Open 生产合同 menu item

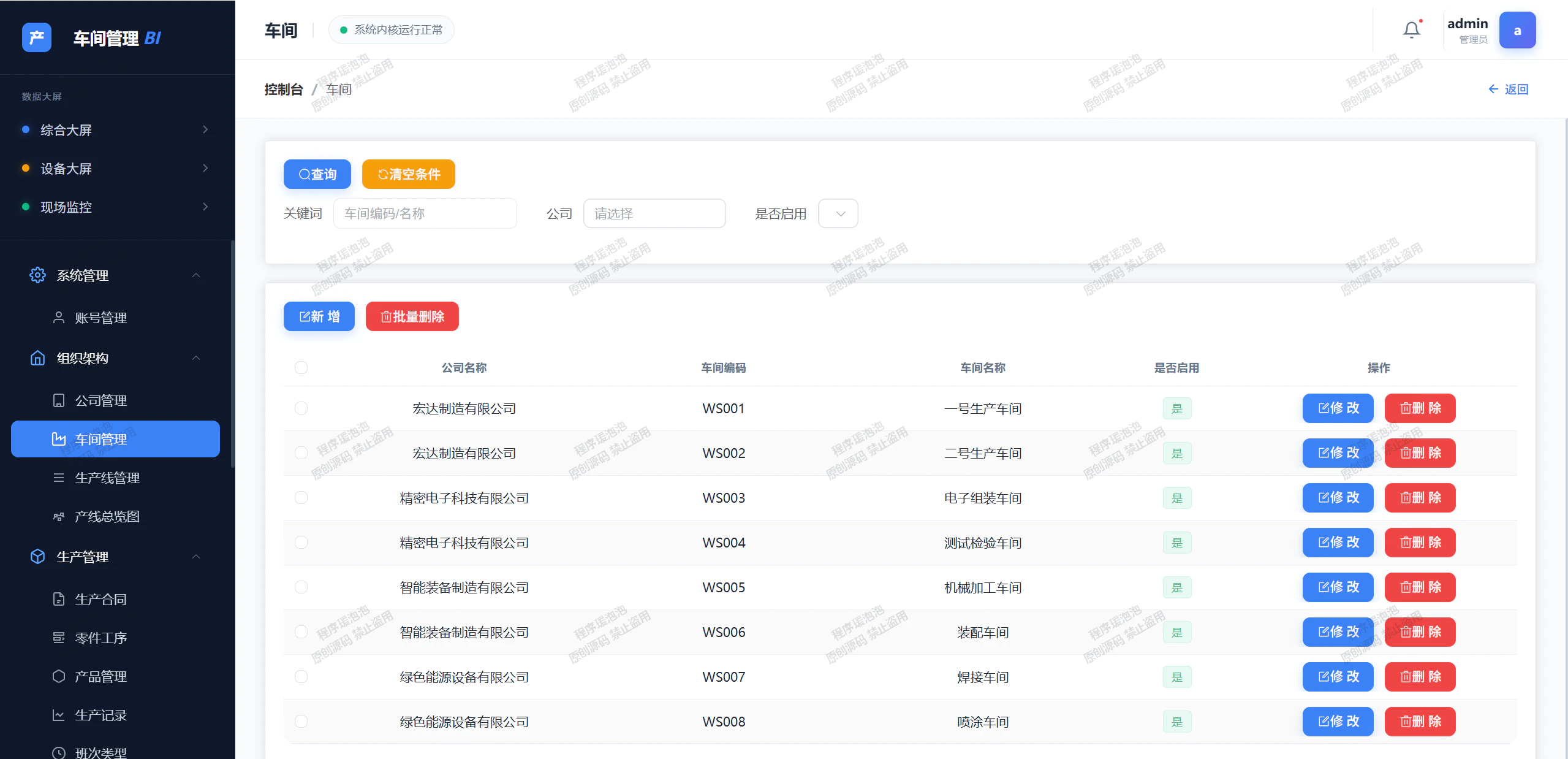click(x=115, y=599)
